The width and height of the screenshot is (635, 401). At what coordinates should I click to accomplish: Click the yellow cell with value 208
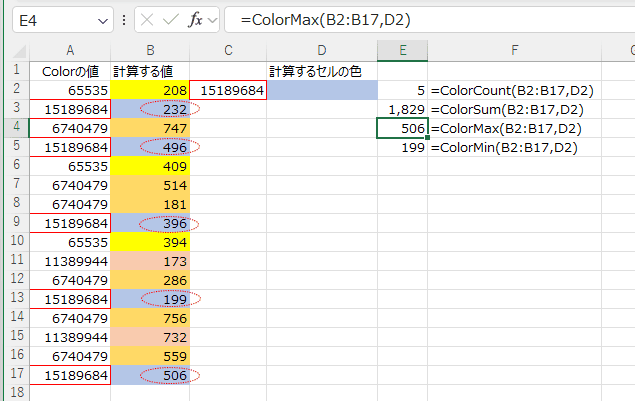(x=150, y=90)
